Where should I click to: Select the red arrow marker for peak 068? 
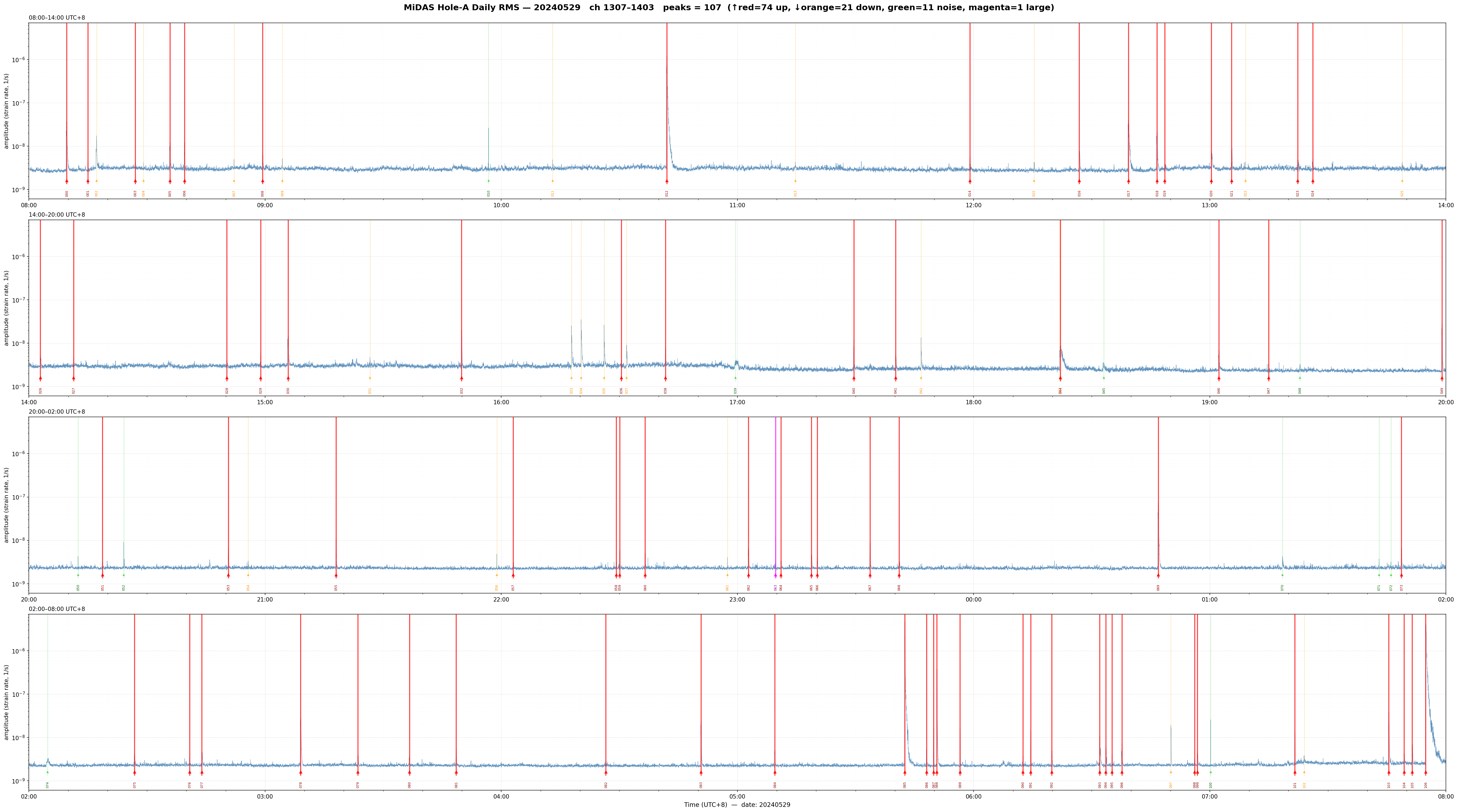(899, 575)
